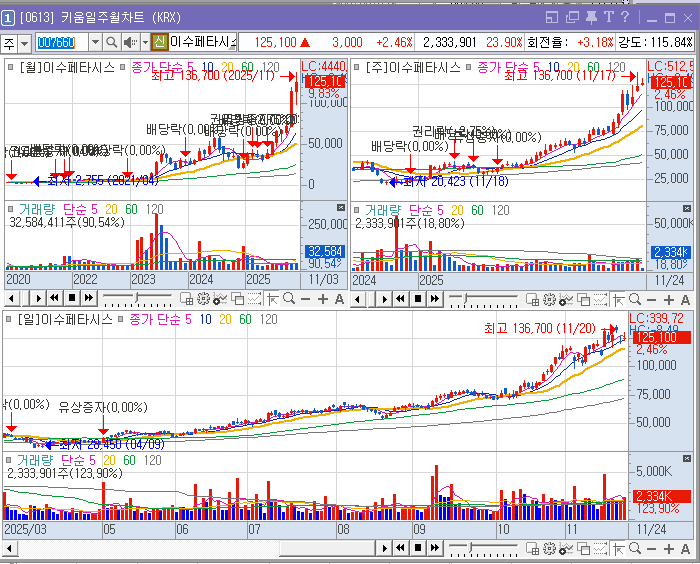Rewind the daily chart to the start
The image size is (700, 564).
click(400, 548)
